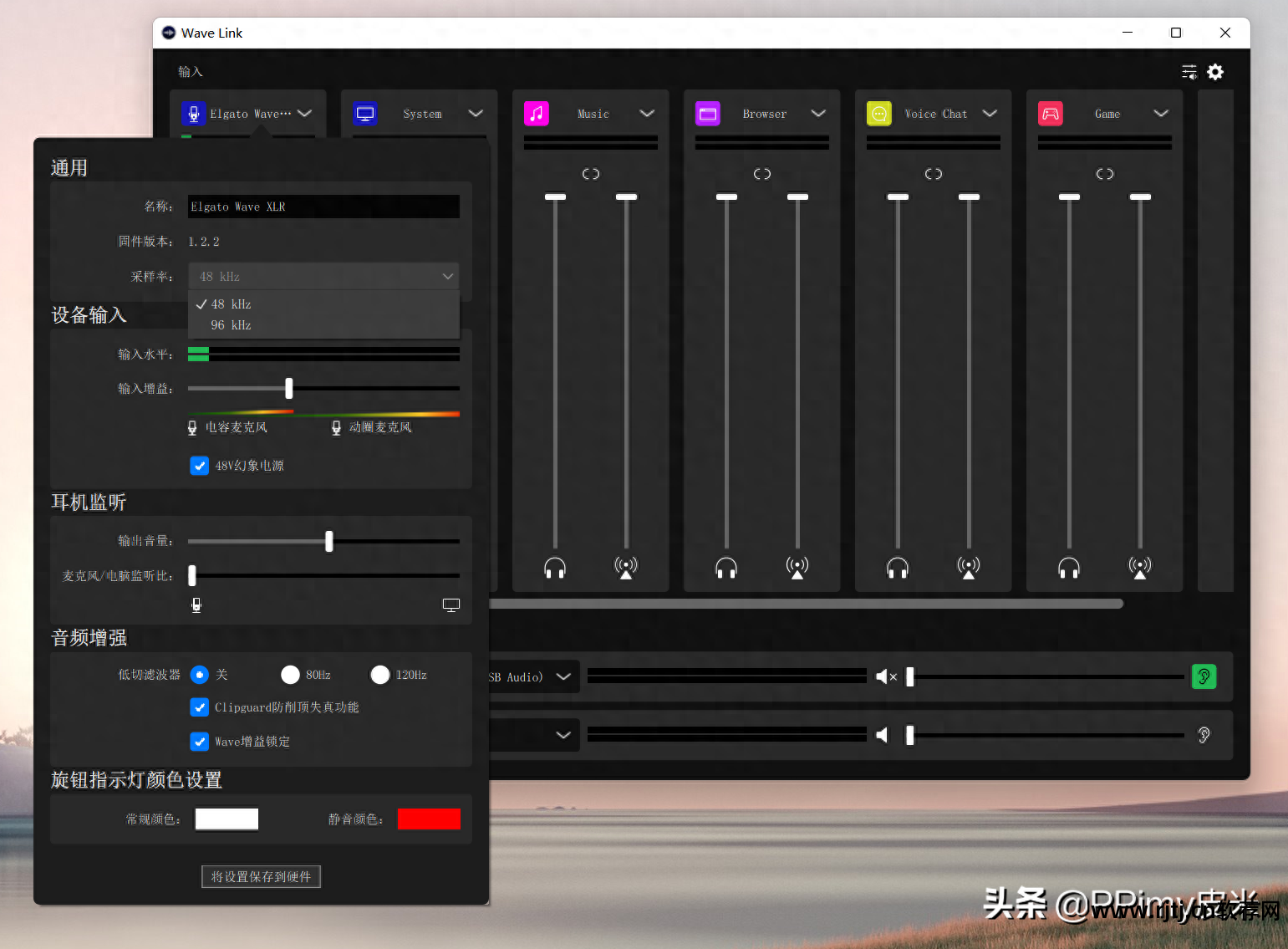Select low-cut filter 120Hz radio button
This screenshot has width=1288, height=949.
(380, 675)
